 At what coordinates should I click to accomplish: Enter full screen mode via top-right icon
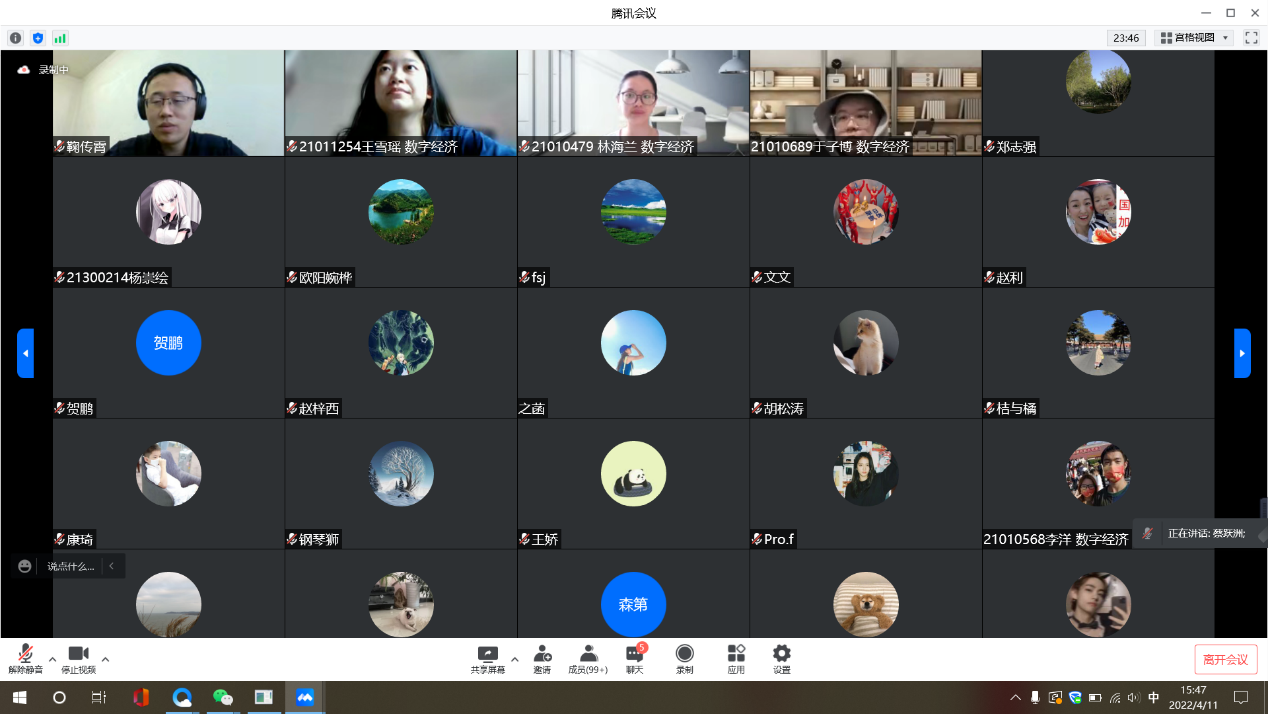(1251, 38)
